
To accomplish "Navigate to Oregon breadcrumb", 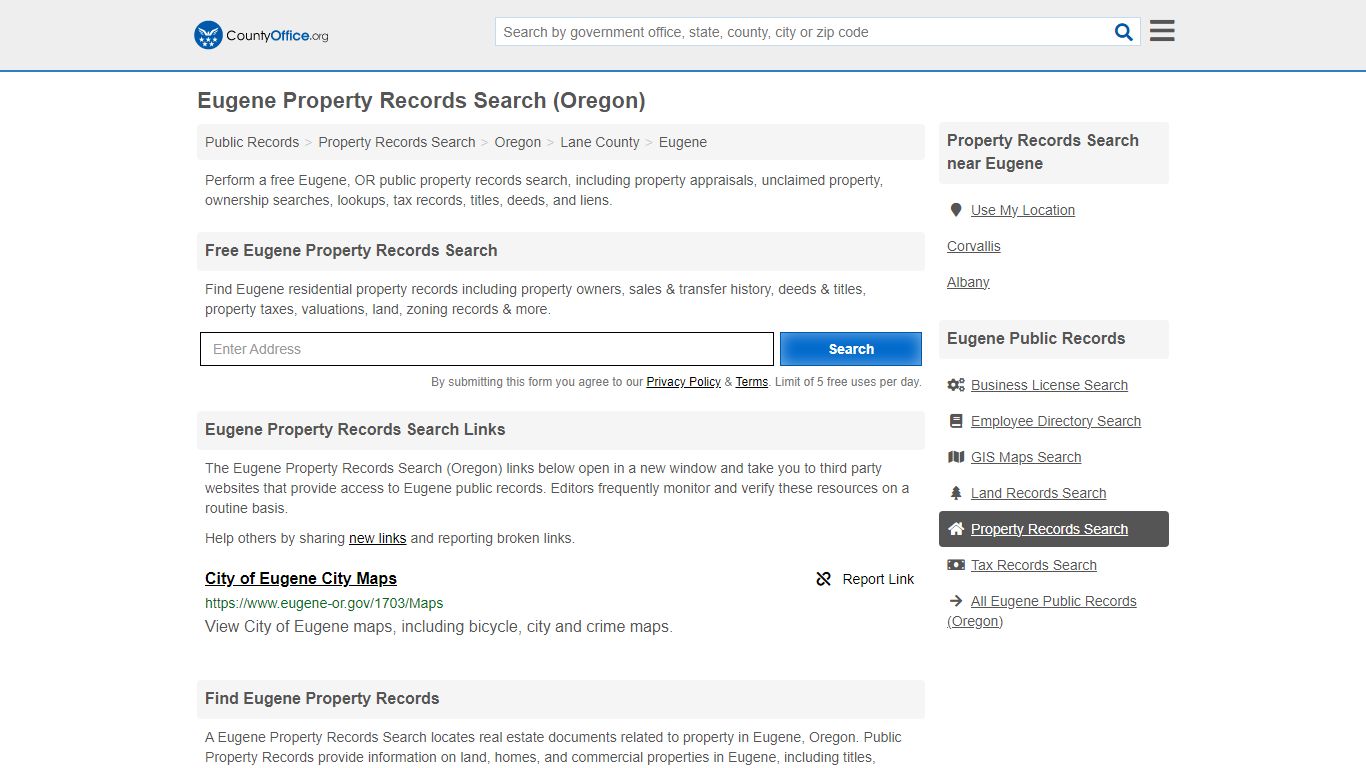I will pyautogui.click(x=518, y=142).
